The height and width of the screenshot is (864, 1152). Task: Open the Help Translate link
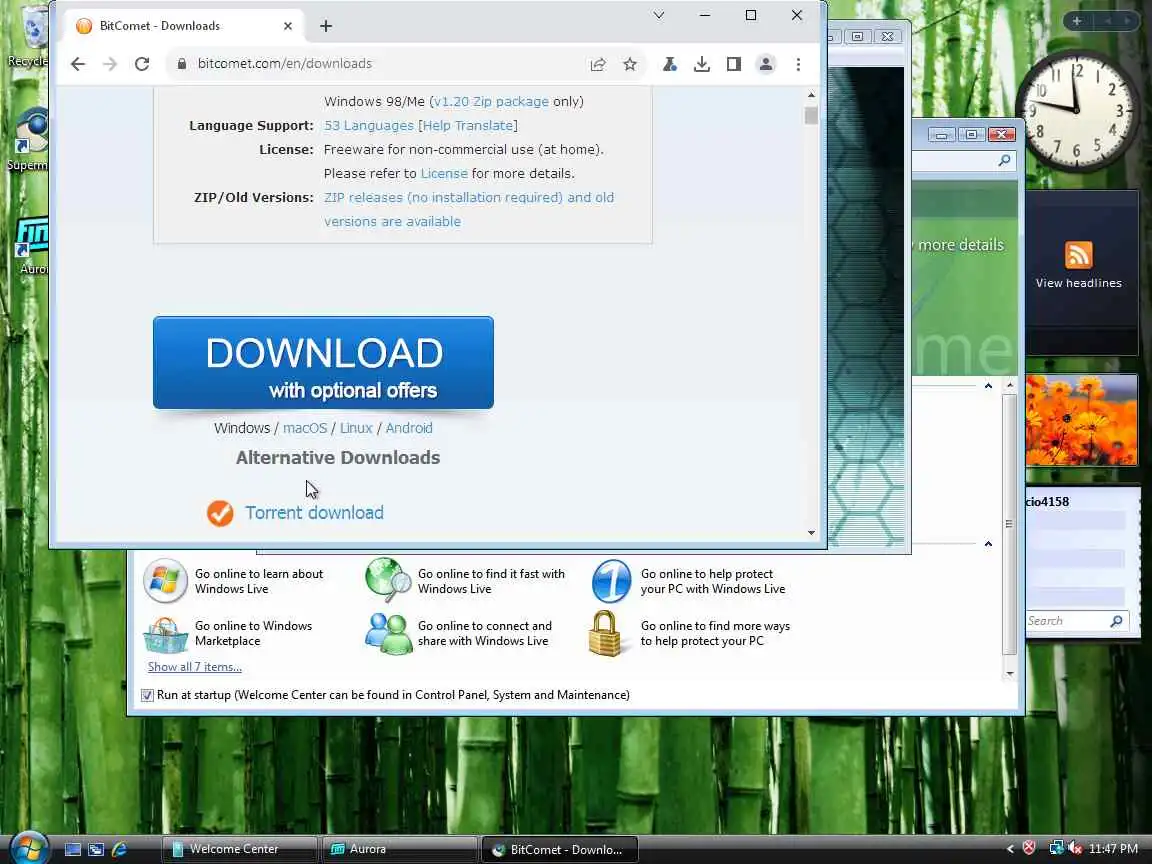coord(467,126)
